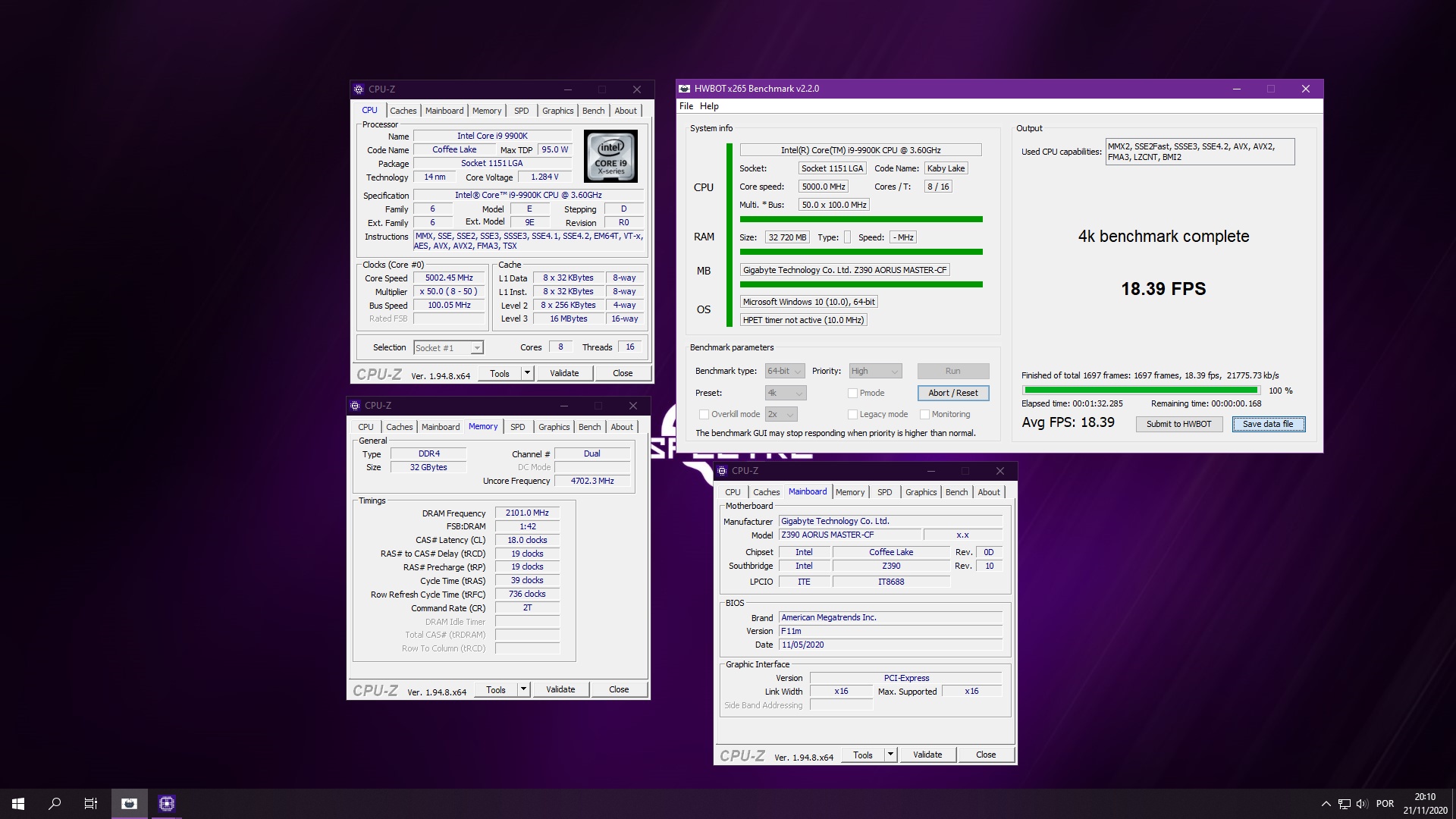Viewport: 1456px width, 819px height.
Task: Open the POR language indicator
Action: [1385, 804]
